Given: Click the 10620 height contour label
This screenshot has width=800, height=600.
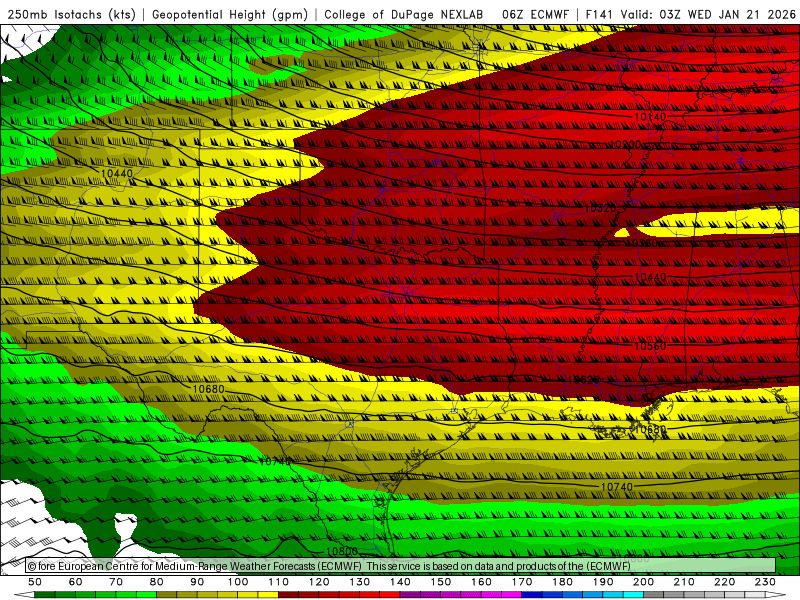Looking at the screenshot, I should coord(584,380).
